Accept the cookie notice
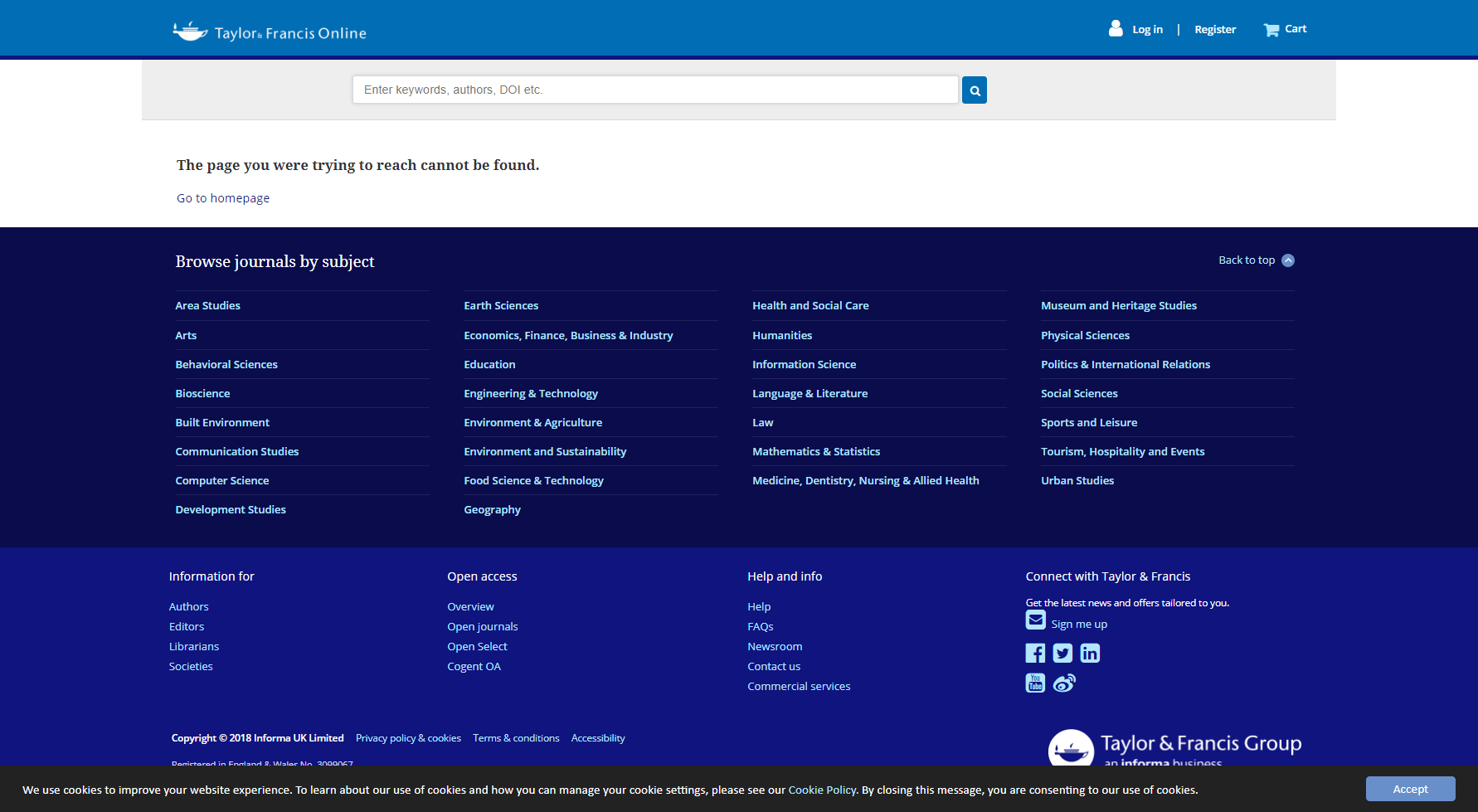Viewport: 1478px width, 812px height. click(1410, 789)
